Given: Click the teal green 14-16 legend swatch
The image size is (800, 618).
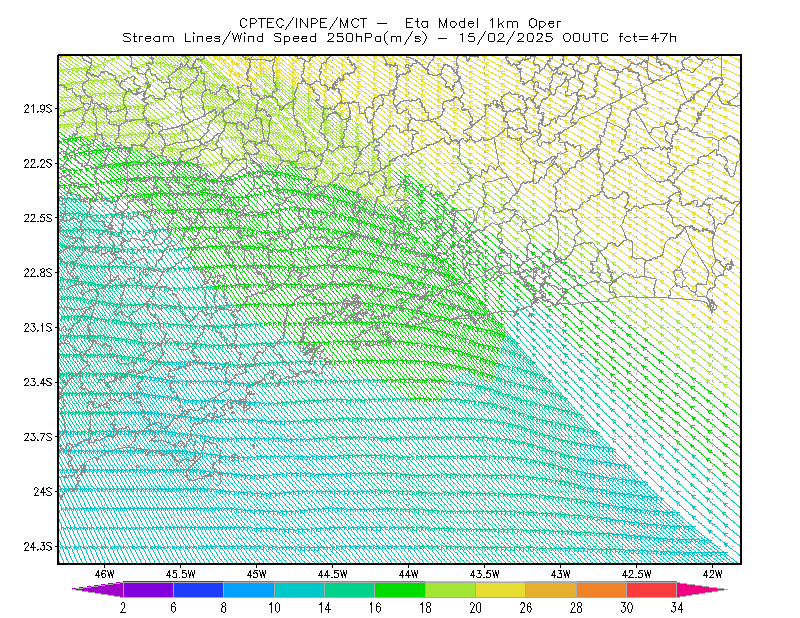Looking at the screenshot, I should 349,589.
